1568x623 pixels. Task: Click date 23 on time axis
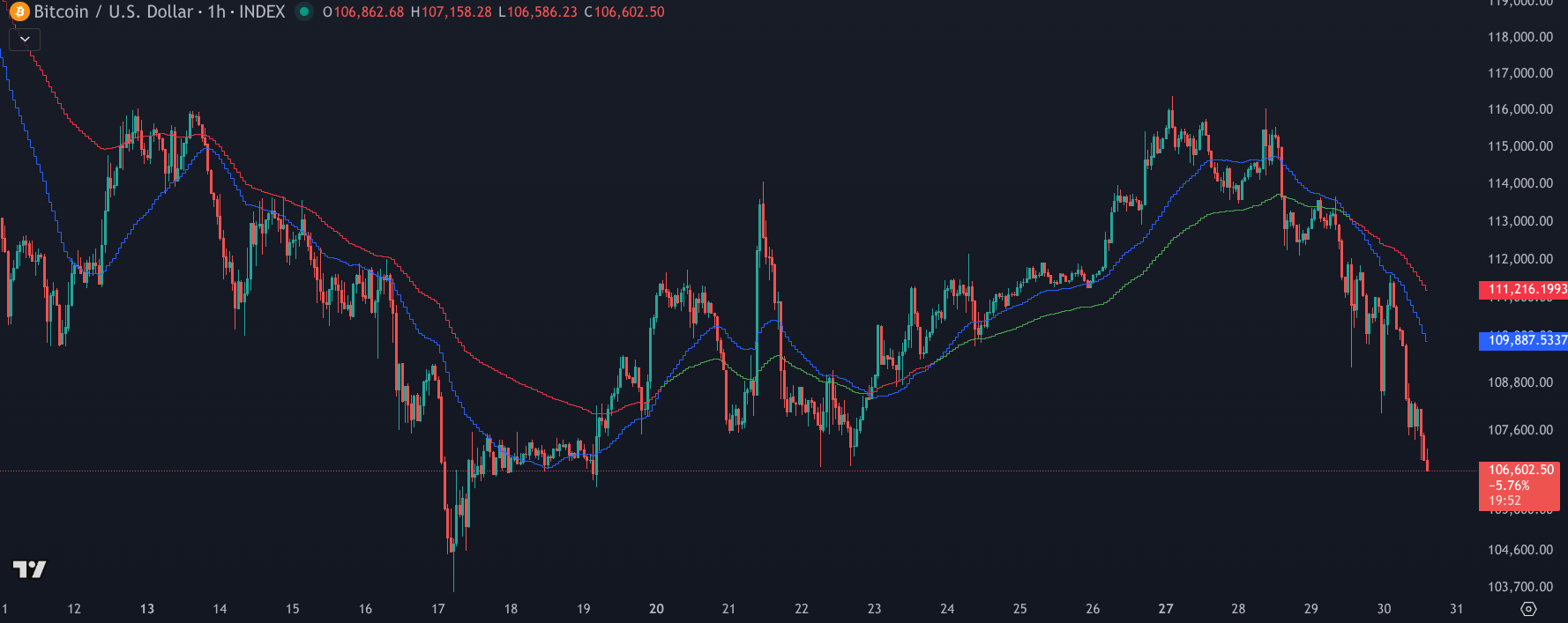(x=874, y=609)
